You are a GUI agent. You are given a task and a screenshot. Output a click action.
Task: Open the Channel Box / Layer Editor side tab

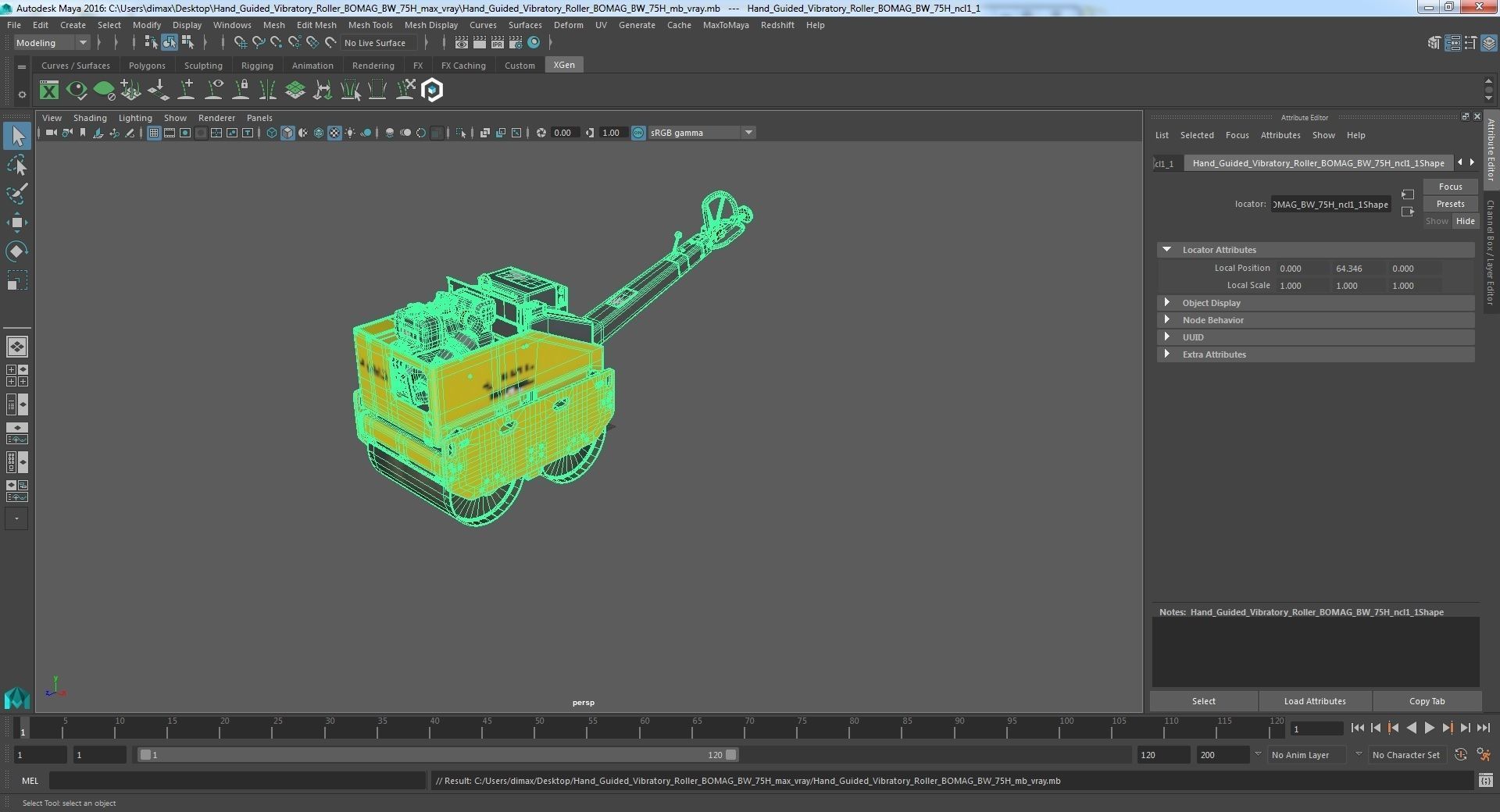point(1491,252)
